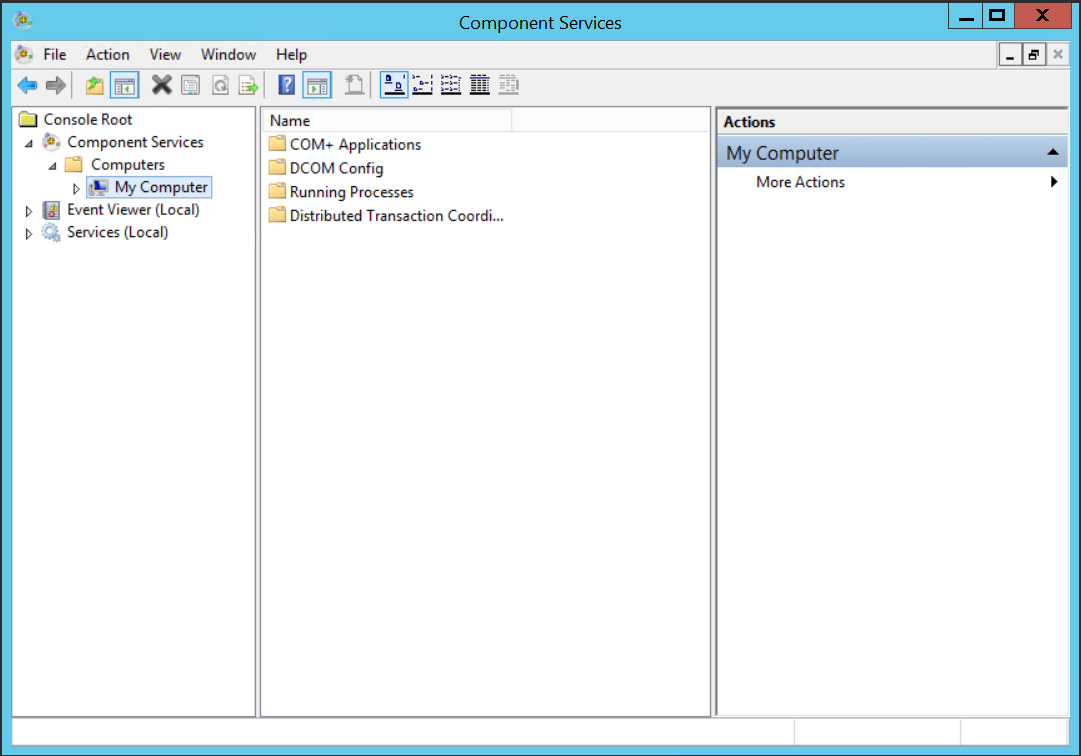
Task: Open Help with blue question-mark icon
Action: click(286, 85)
